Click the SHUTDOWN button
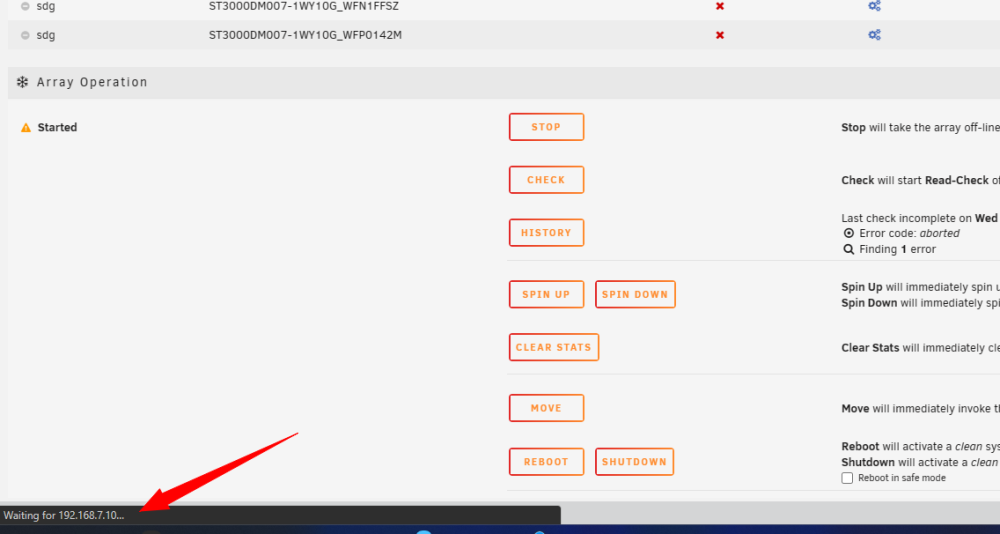 point(635,462)
